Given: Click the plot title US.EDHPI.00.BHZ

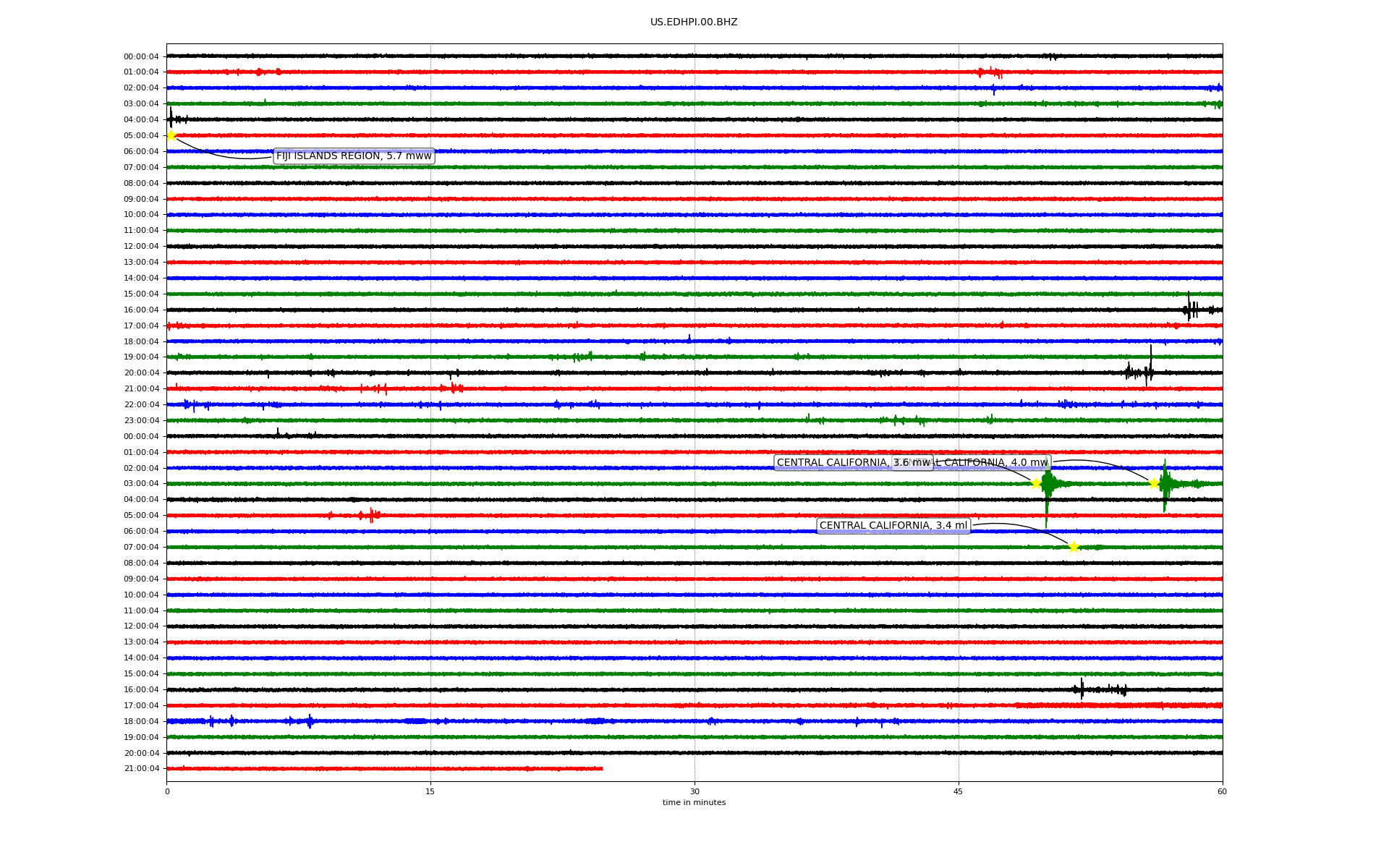Looking at the screenshot, I should [693, 22].
